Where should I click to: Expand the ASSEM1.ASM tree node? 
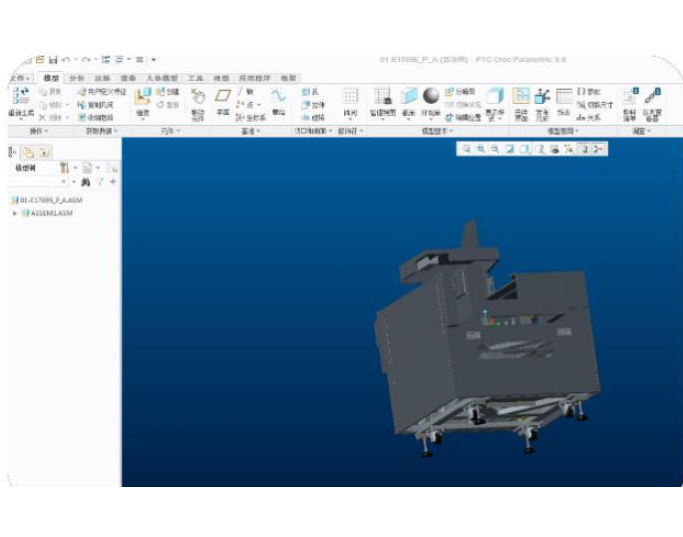point(14,213)
